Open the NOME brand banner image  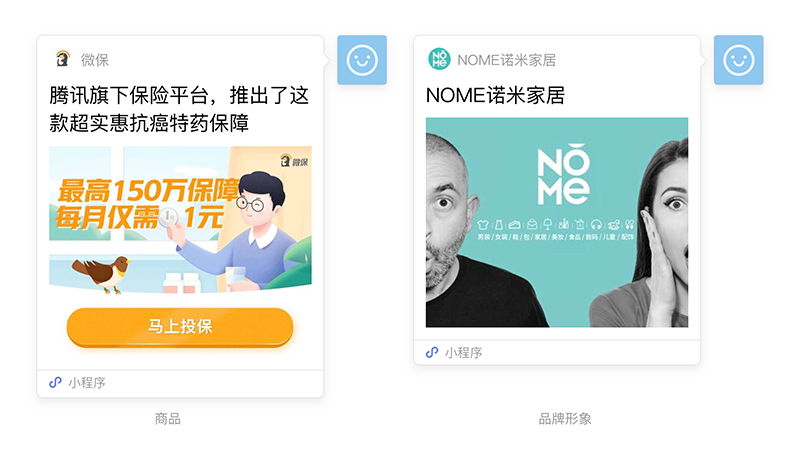(557, 222)
